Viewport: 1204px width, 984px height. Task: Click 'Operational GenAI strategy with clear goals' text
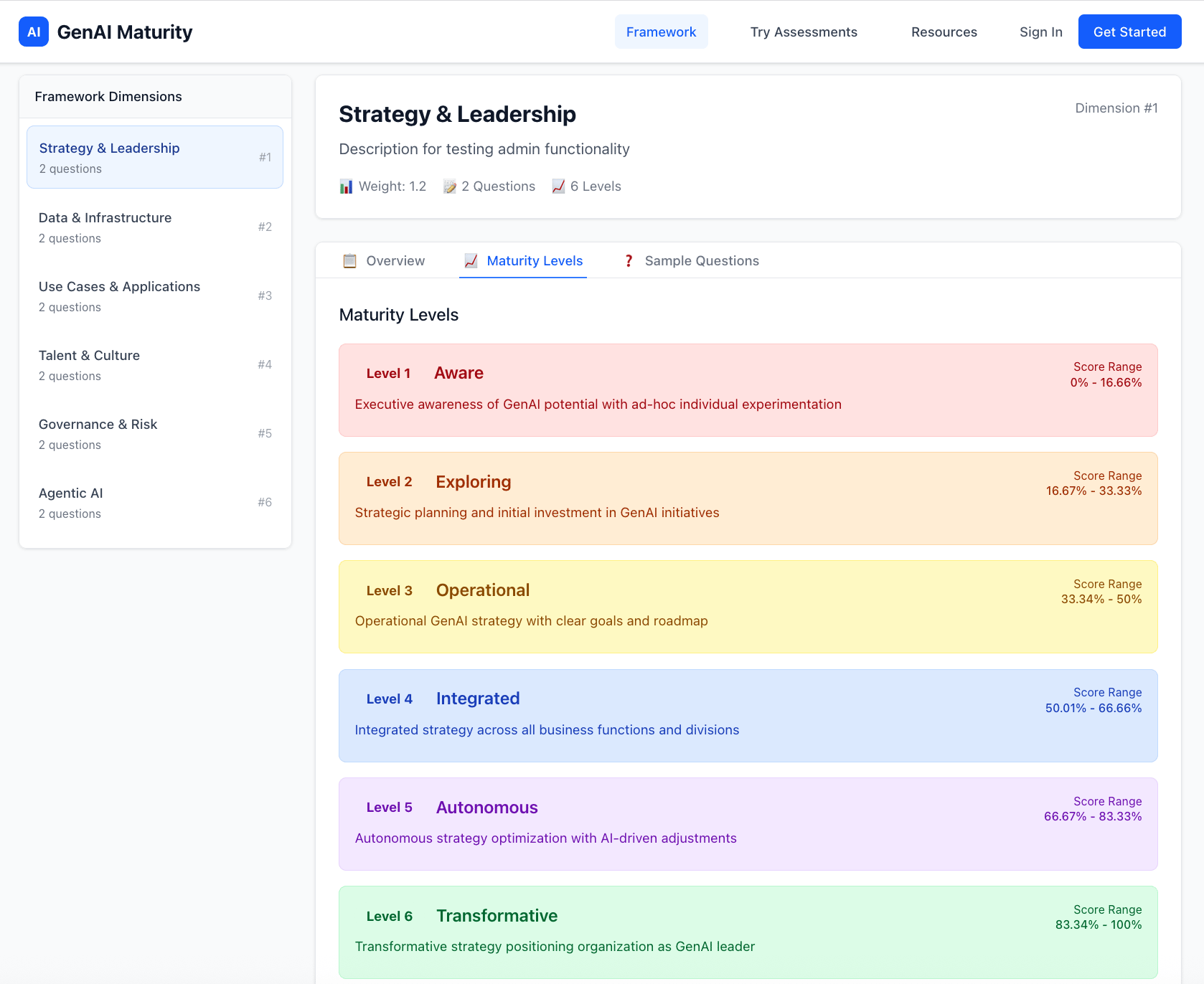coord(531,621)
